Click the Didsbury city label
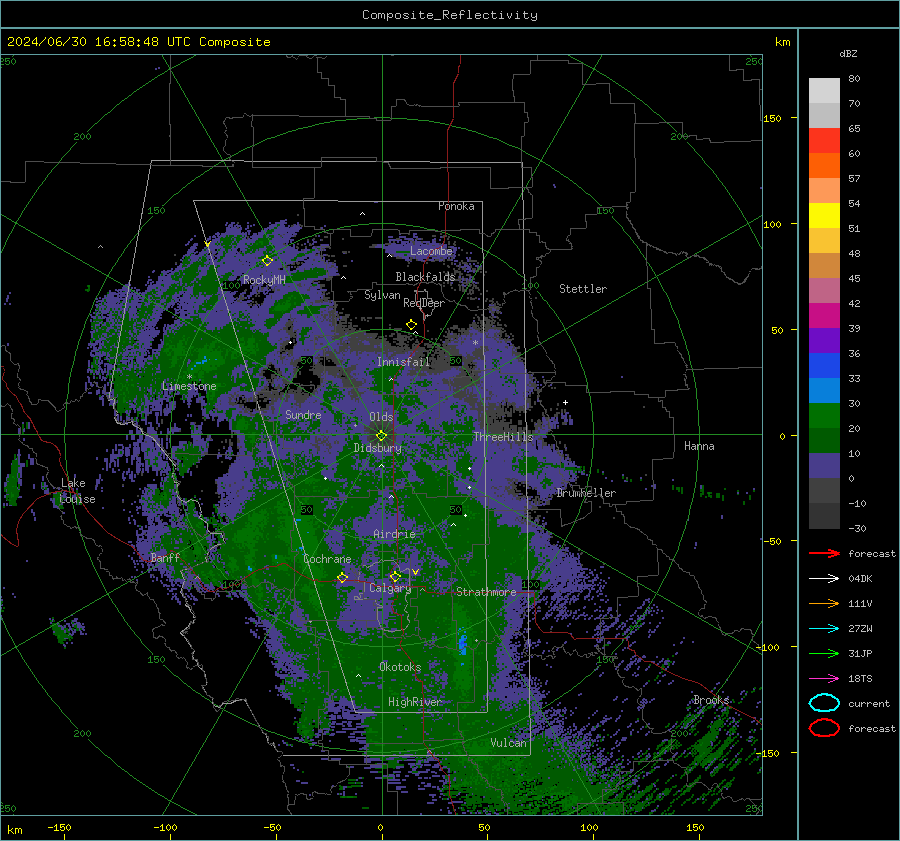 click(x=378, y=448)
